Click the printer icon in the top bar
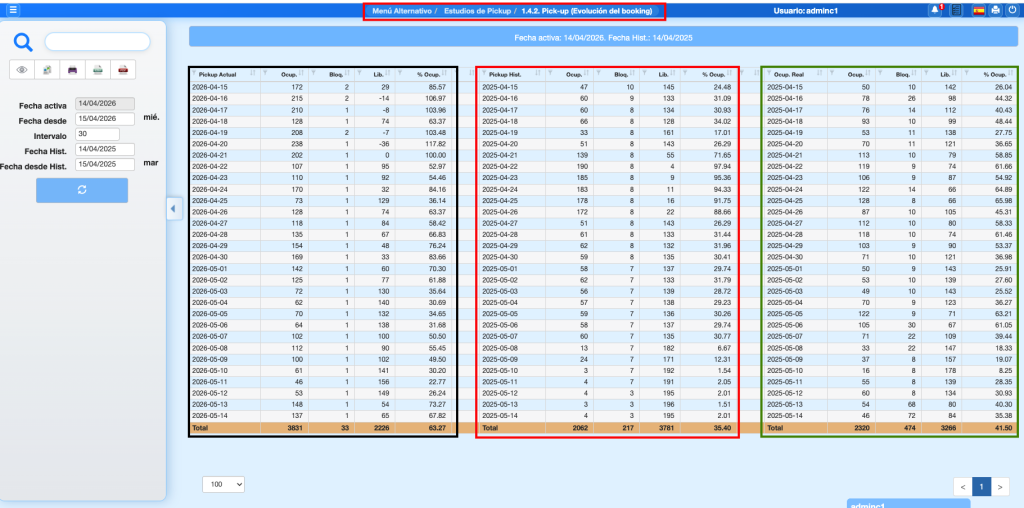 996,11
